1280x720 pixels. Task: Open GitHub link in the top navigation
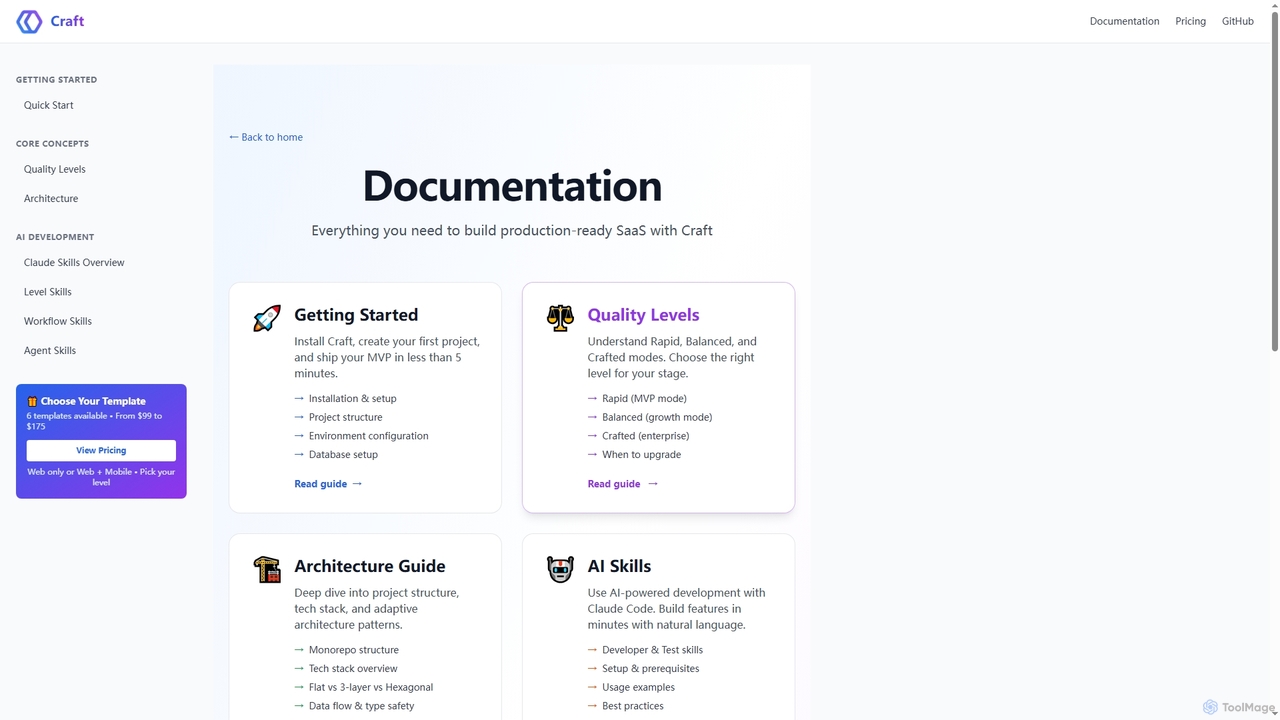pos(1237,21)
